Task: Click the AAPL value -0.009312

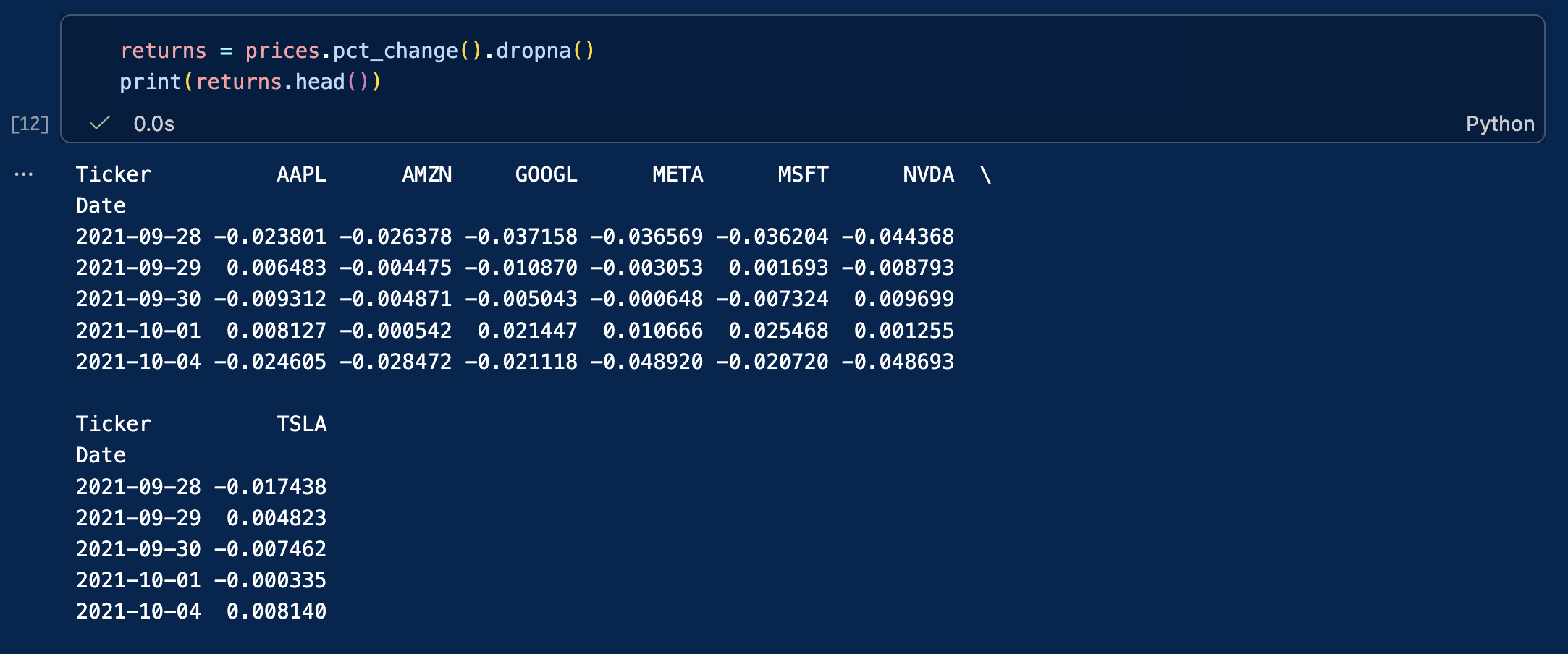Action: tap(271, 299)
